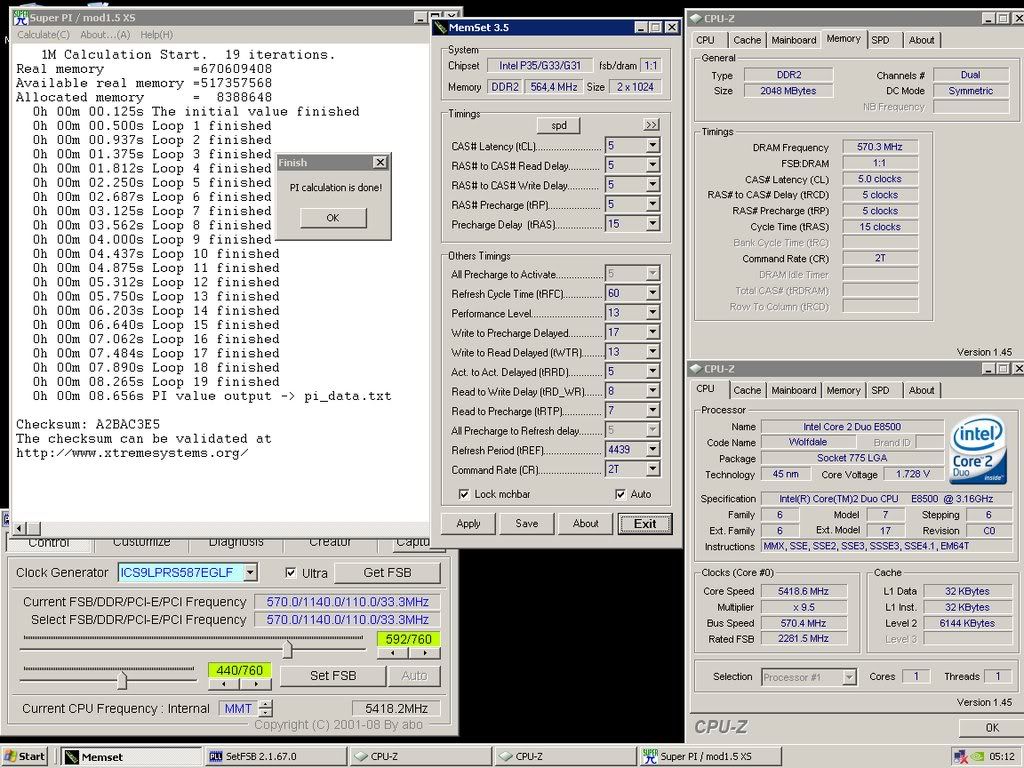Open CAS# Latency (tCL) dropdown
Screen dimensions: 1024x768
[652, 146]
